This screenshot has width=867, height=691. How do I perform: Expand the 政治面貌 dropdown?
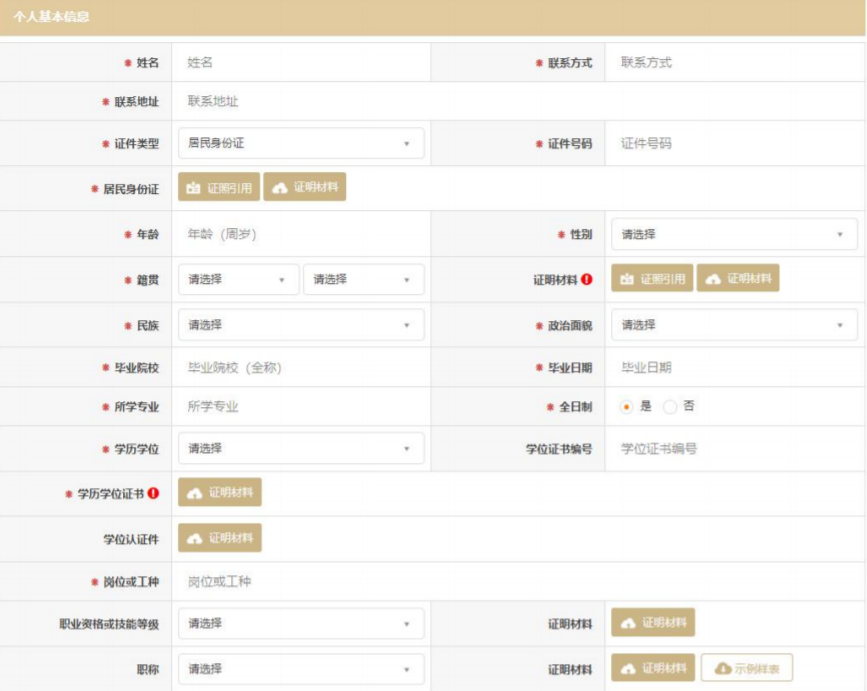coord(733,325)
